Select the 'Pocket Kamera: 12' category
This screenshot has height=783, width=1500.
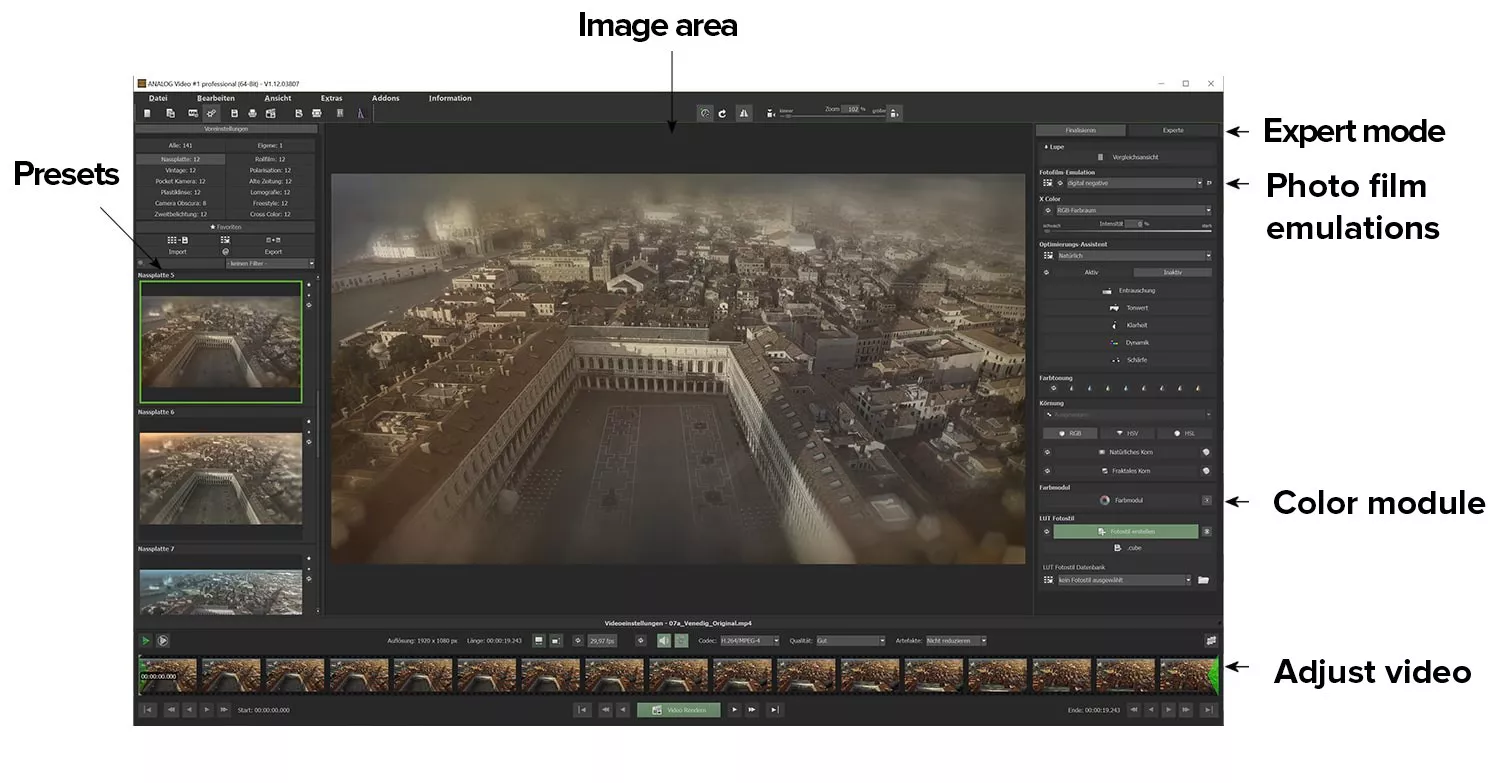(181, 181)
